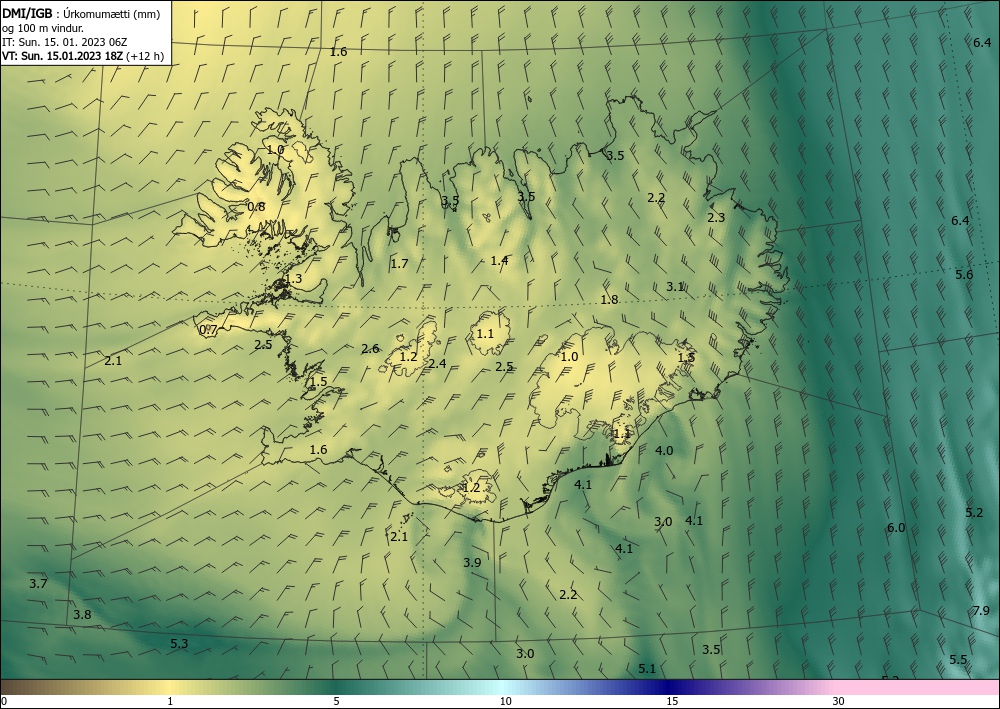Image resolution: width=1000 pixels, height=709 pixels.
Task: Click the 'IT: Sun. 15. 01. 2023 06Z' line
Action: (64, 42)
